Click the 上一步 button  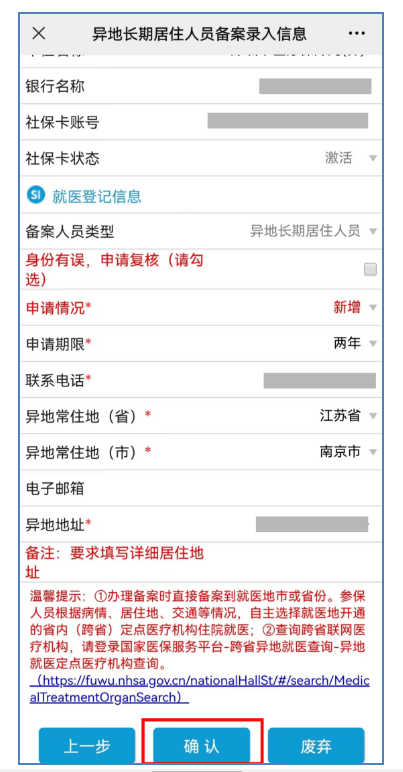coord(87,746)
